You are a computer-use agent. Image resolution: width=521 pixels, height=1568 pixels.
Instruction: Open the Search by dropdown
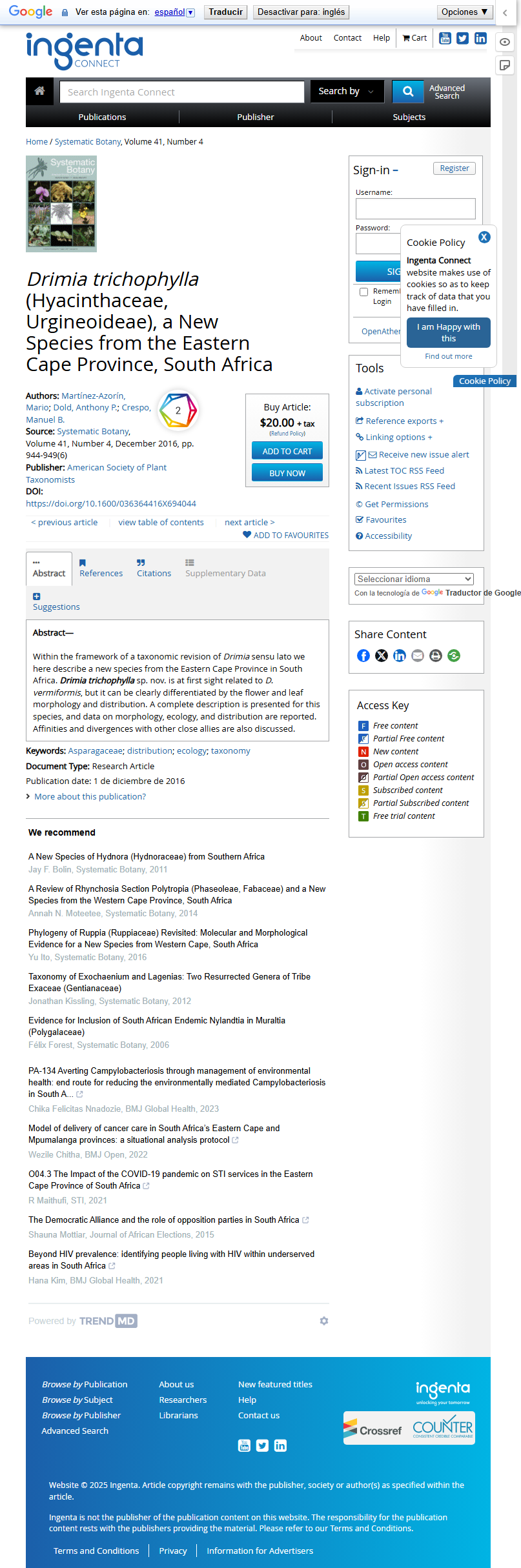coord(347,92)
